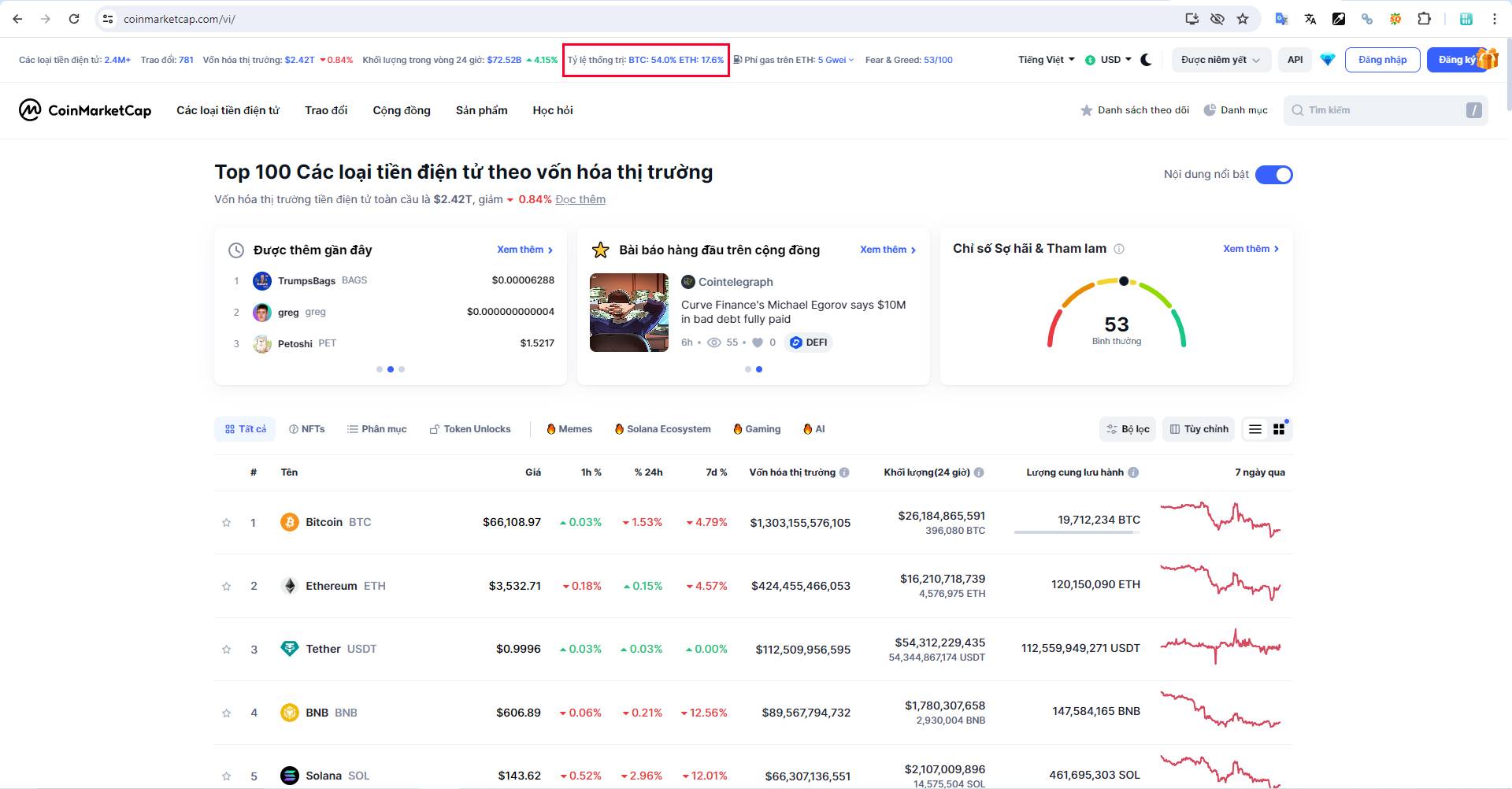Click the Tether coin logo
Viewport: 1512px width, 789px height.
click(290, 649)
